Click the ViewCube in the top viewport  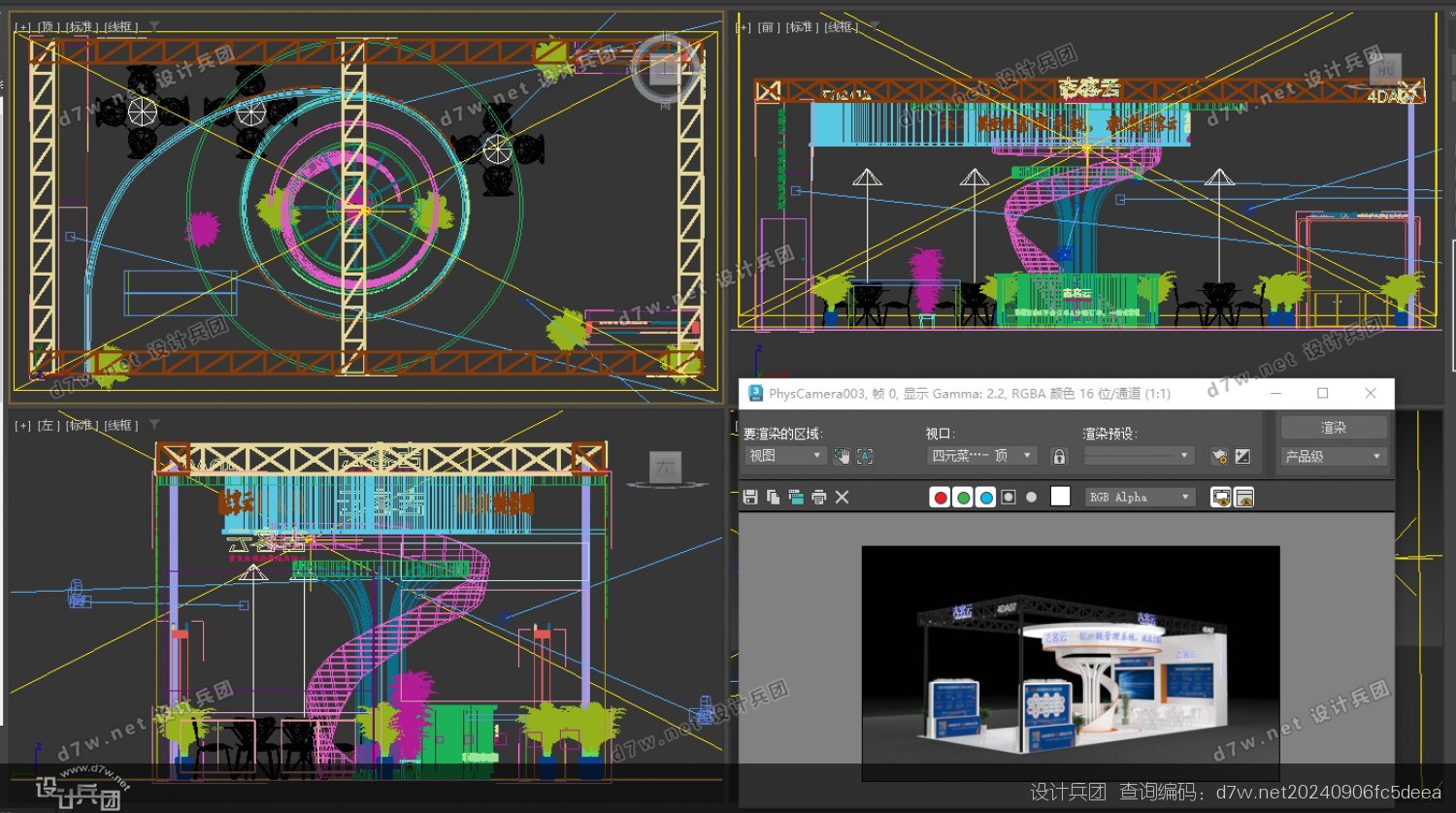[666, 68]
